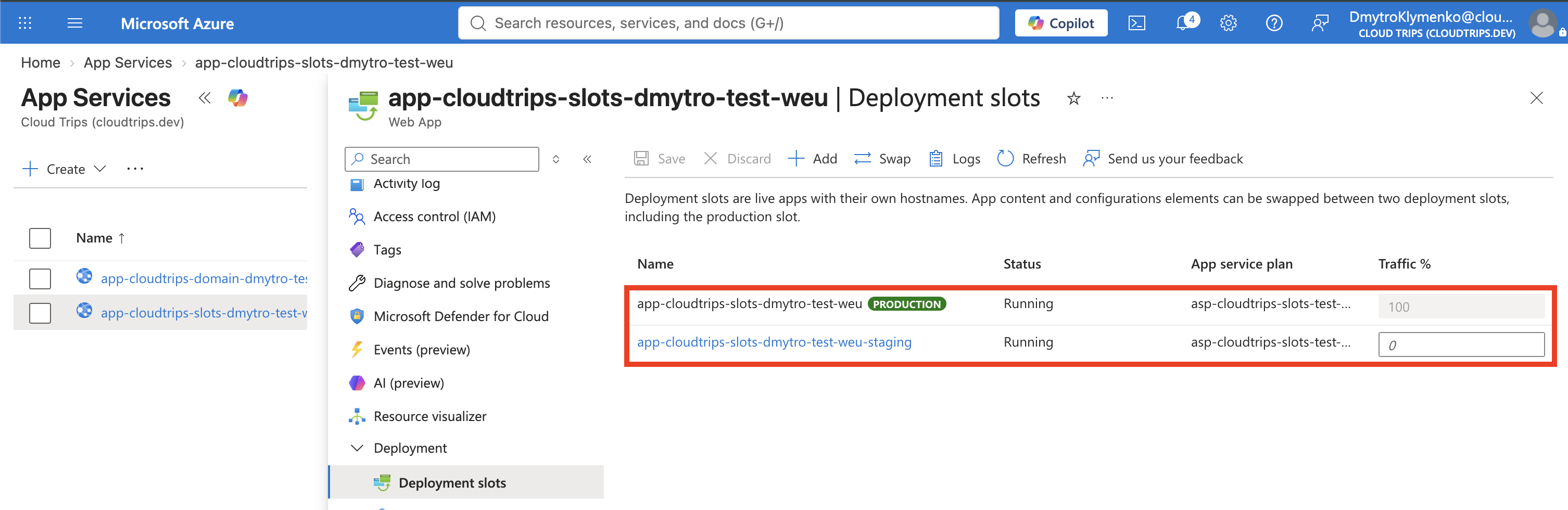Open Resource visualizer
1568x510 pixels.
pyautogui.click(x=429, y=416)
